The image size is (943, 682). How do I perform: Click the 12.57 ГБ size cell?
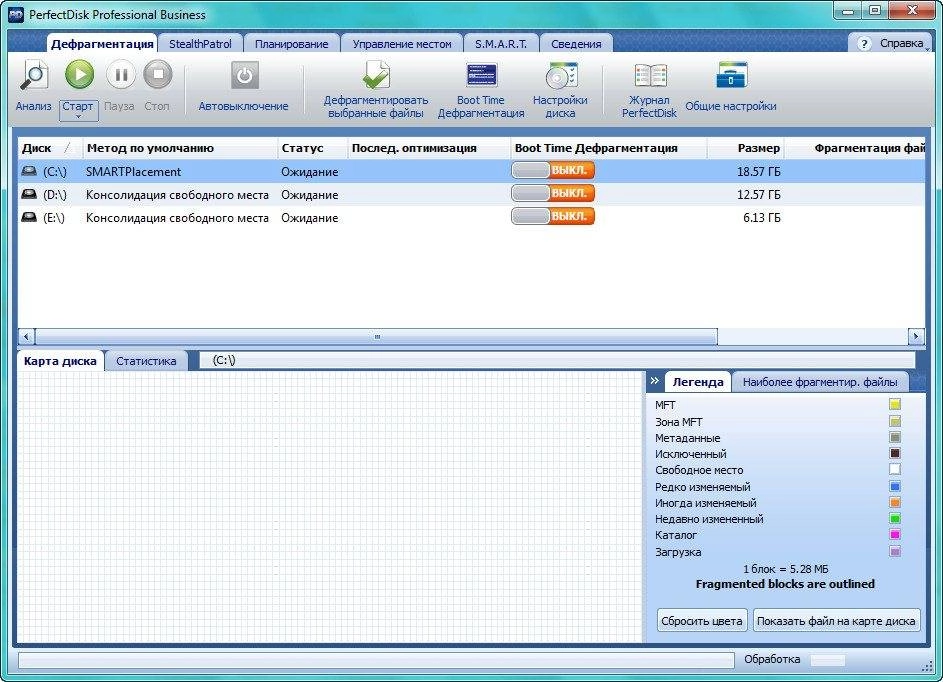(758, 195)
